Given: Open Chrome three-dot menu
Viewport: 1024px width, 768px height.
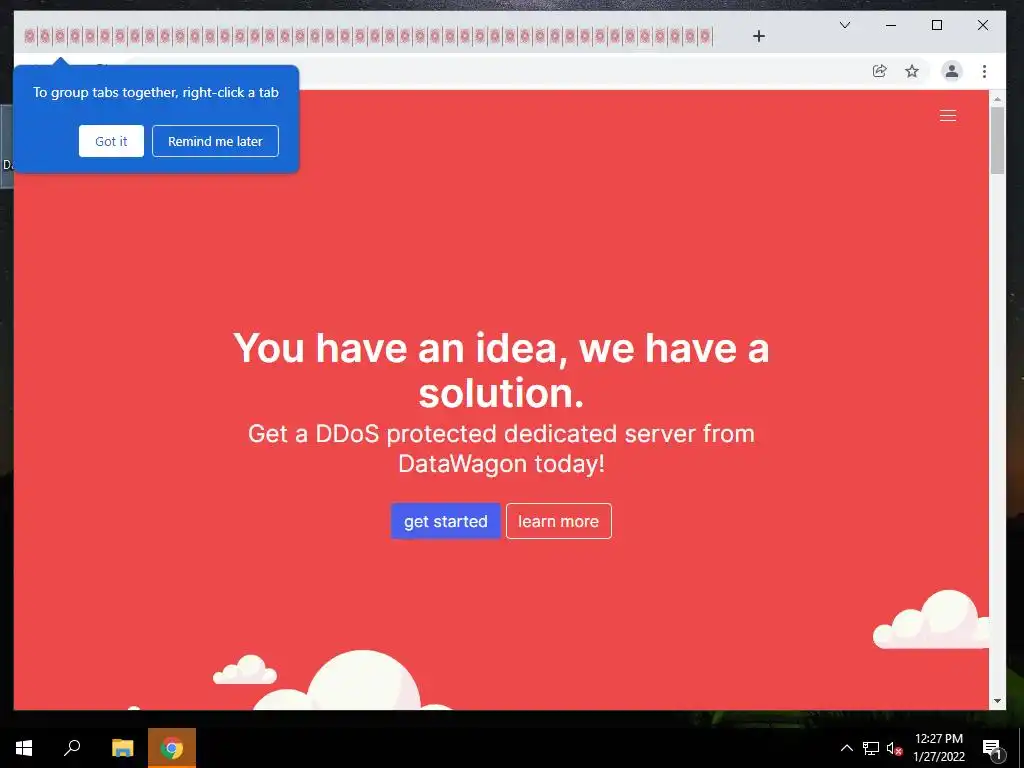Looking at the screenshot, I should pyautogui.click(x=984, y=71).
